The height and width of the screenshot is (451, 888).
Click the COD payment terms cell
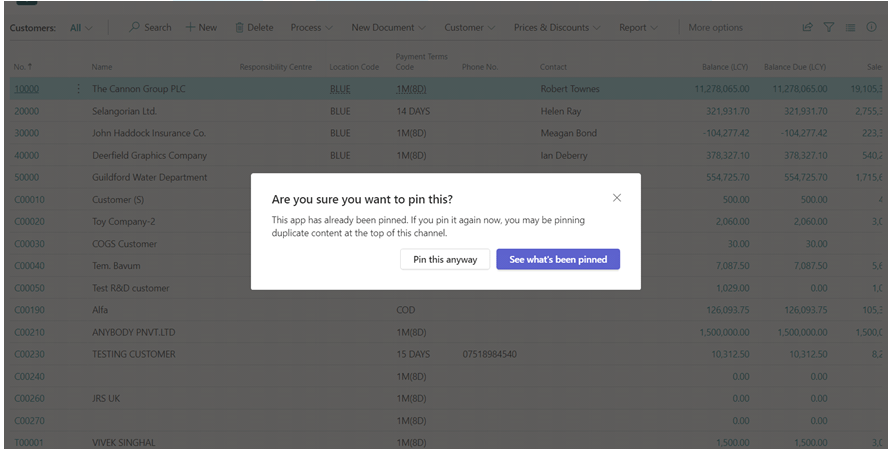(405, 310)
